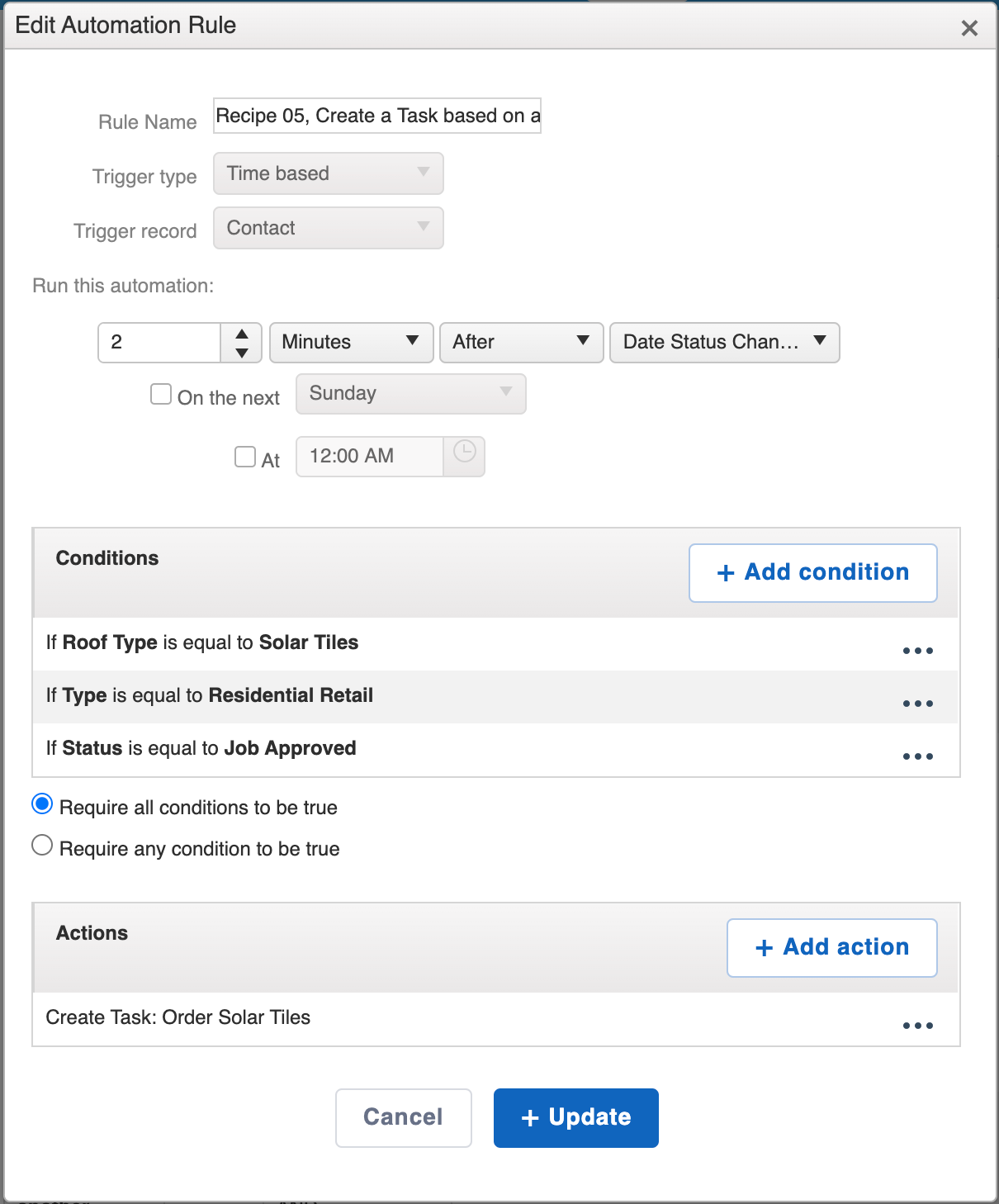The image size is (999, 1204).
Task: Increment the delay value with up arrow
Action: point(241,333)
